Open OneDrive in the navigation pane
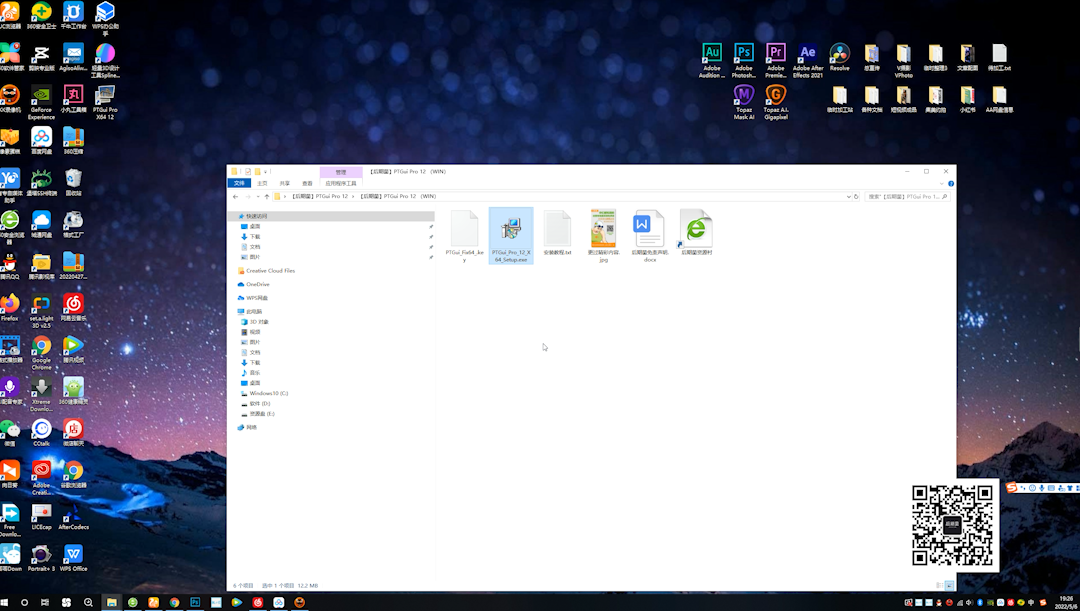 (257, 284)
